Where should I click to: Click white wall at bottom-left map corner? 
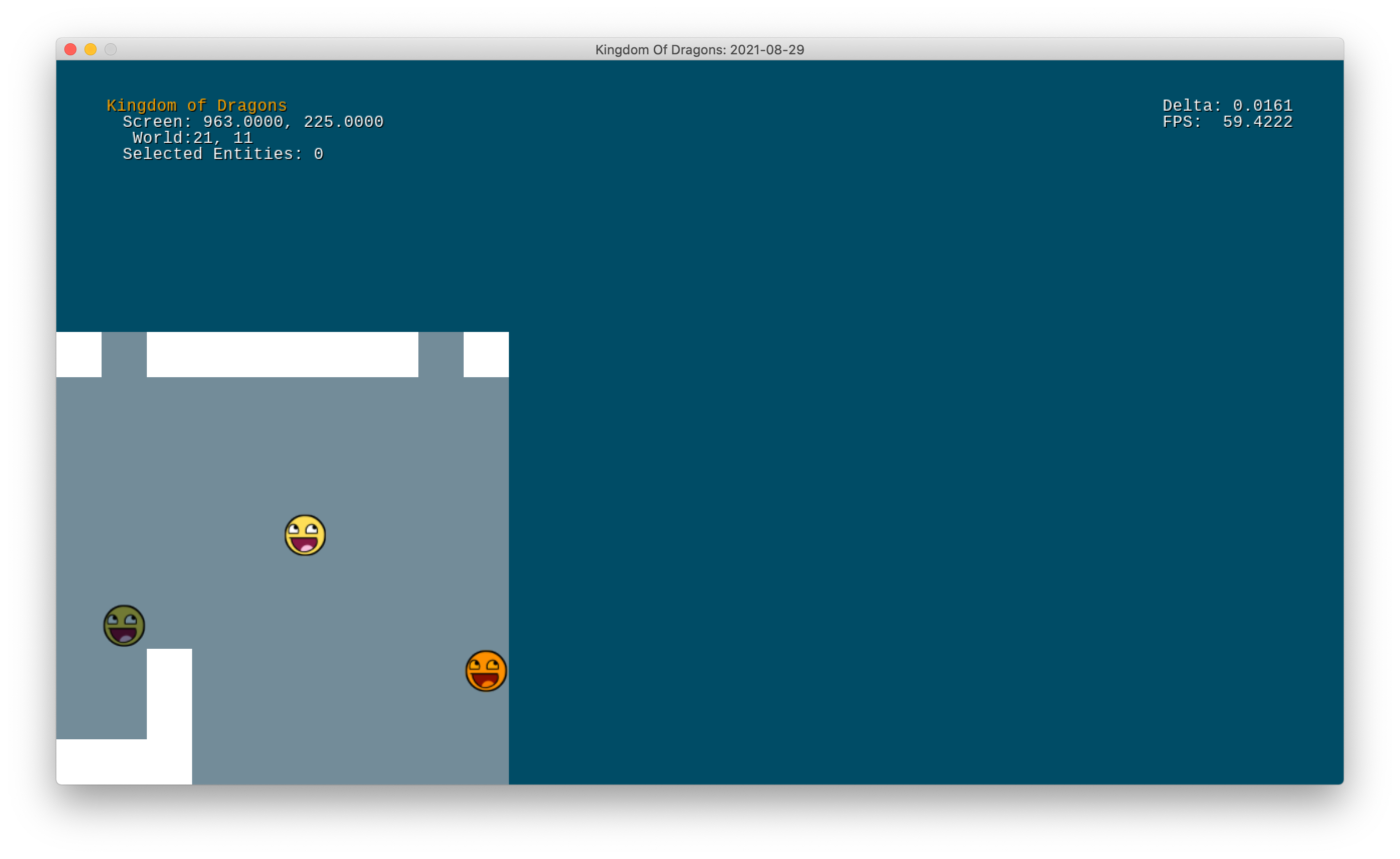coord(102,762)
